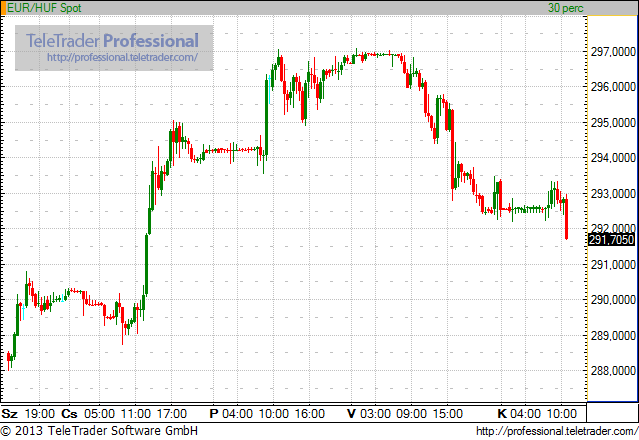Select the 290,0000 price axis label
639x440 pixels.
coord(613,300)
